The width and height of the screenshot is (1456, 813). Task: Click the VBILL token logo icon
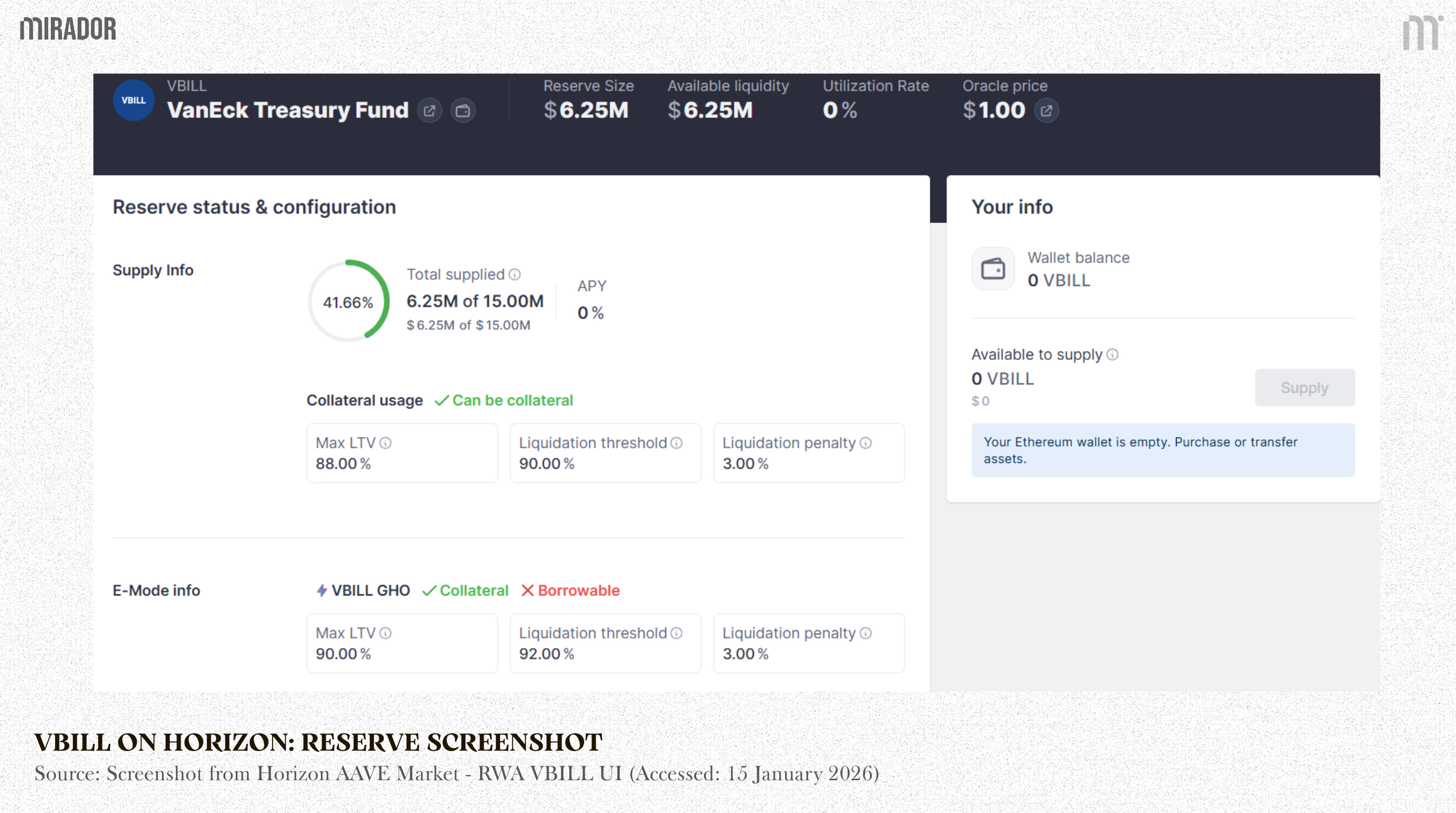(133, 100)
